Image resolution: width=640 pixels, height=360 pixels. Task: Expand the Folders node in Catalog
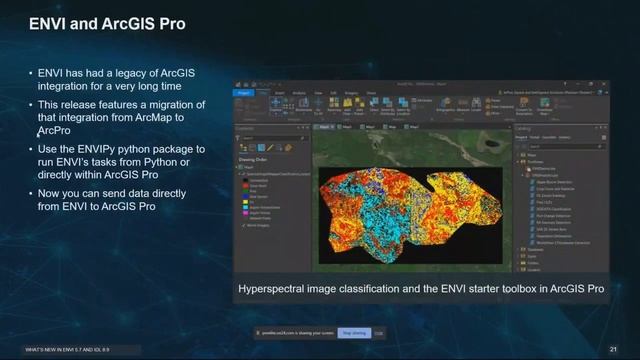tap(518, 263)
